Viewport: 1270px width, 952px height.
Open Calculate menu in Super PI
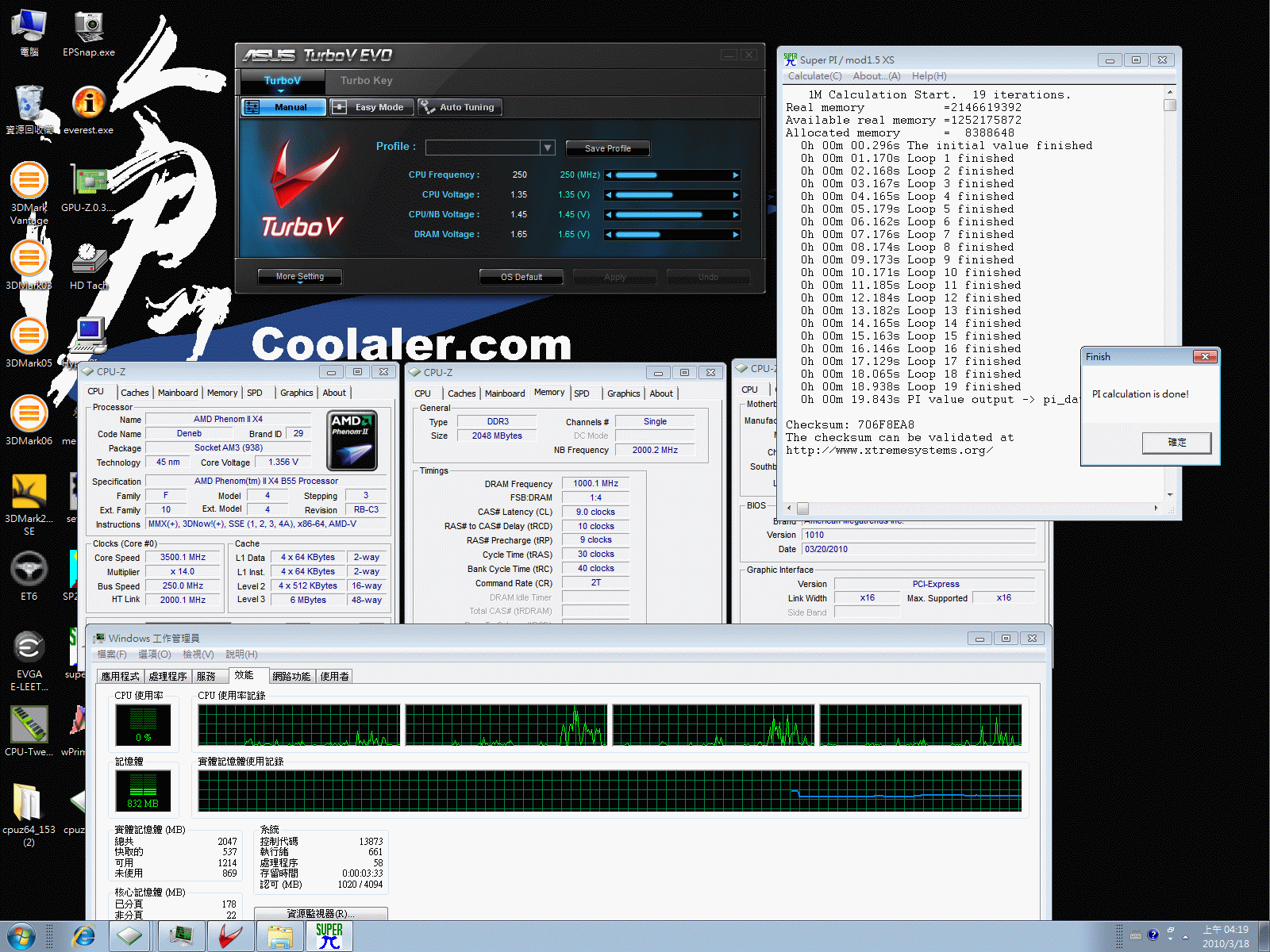[x=814, y=76]
